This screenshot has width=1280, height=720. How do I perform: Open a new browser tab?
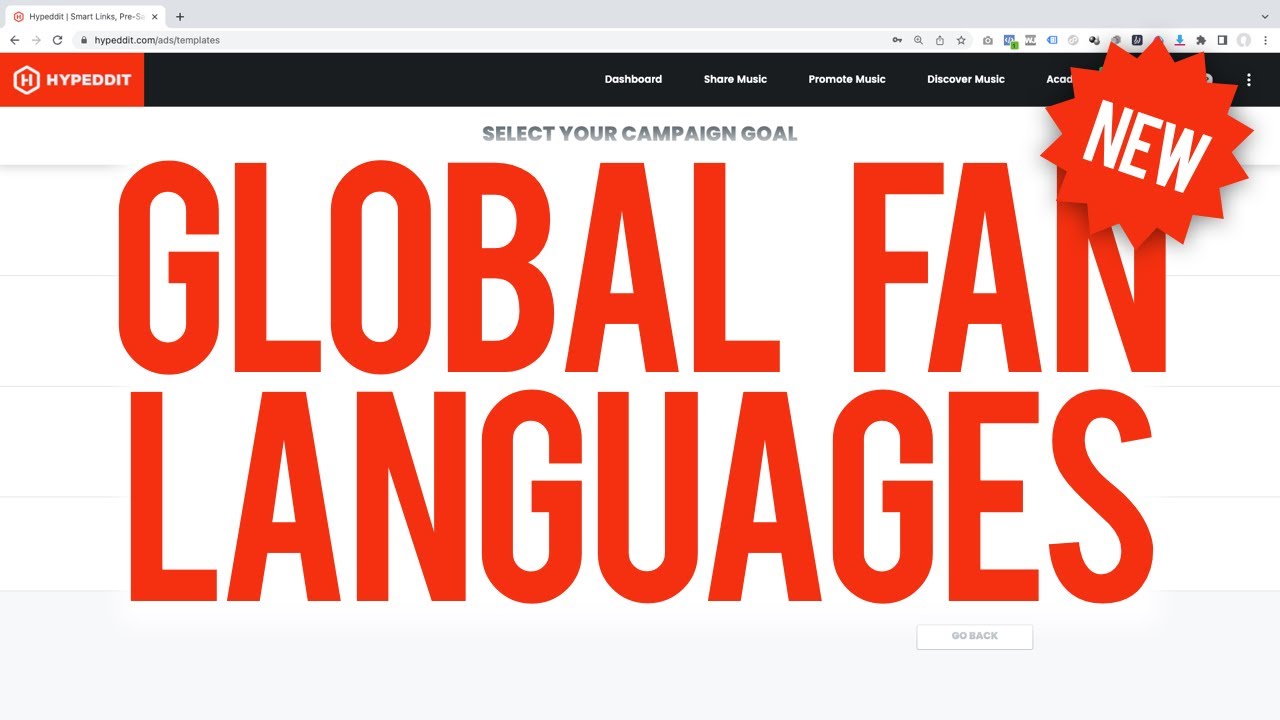tap(180, 17)
